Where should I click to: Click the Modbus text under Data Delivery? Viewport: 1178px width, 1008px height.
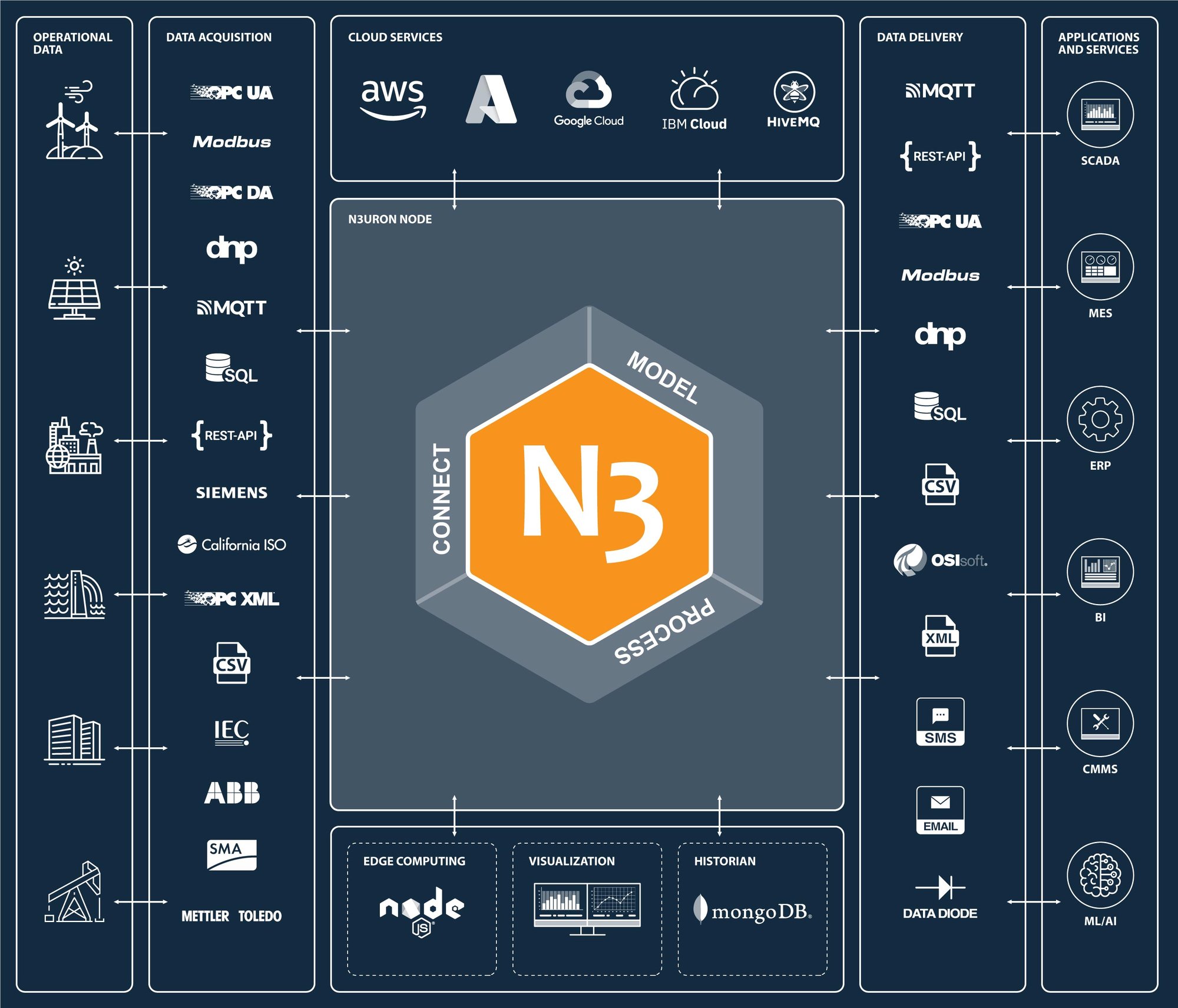coord(940,275)
